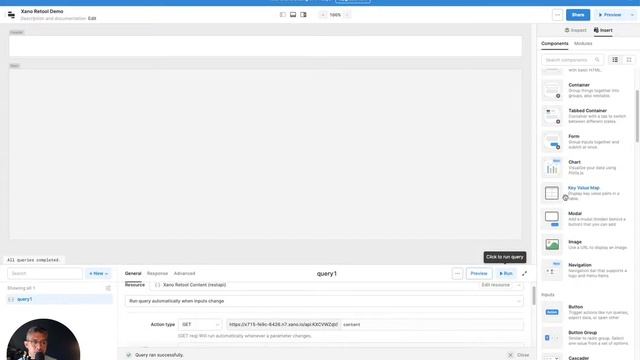Screen dimensions: 640x360
Task: Click the main canvas body area
Action: point(265,154)
